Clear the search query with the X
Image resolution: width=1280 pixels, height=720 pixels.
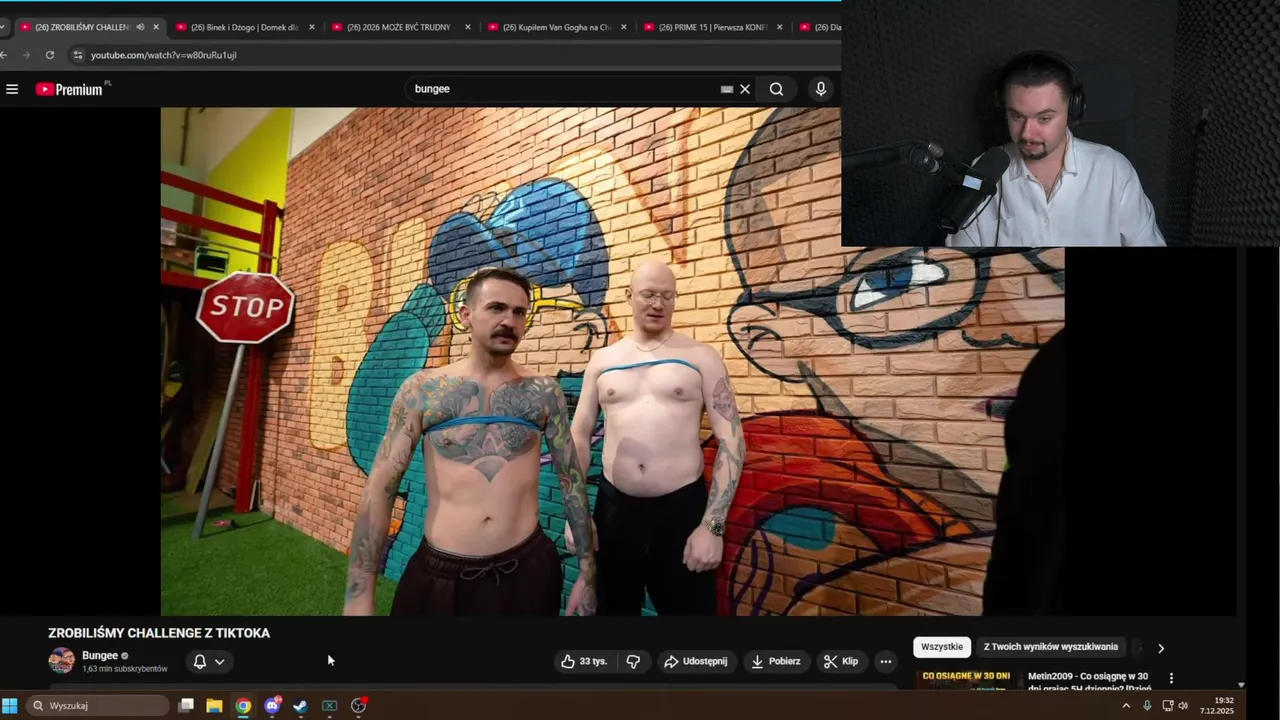(745, 89)
